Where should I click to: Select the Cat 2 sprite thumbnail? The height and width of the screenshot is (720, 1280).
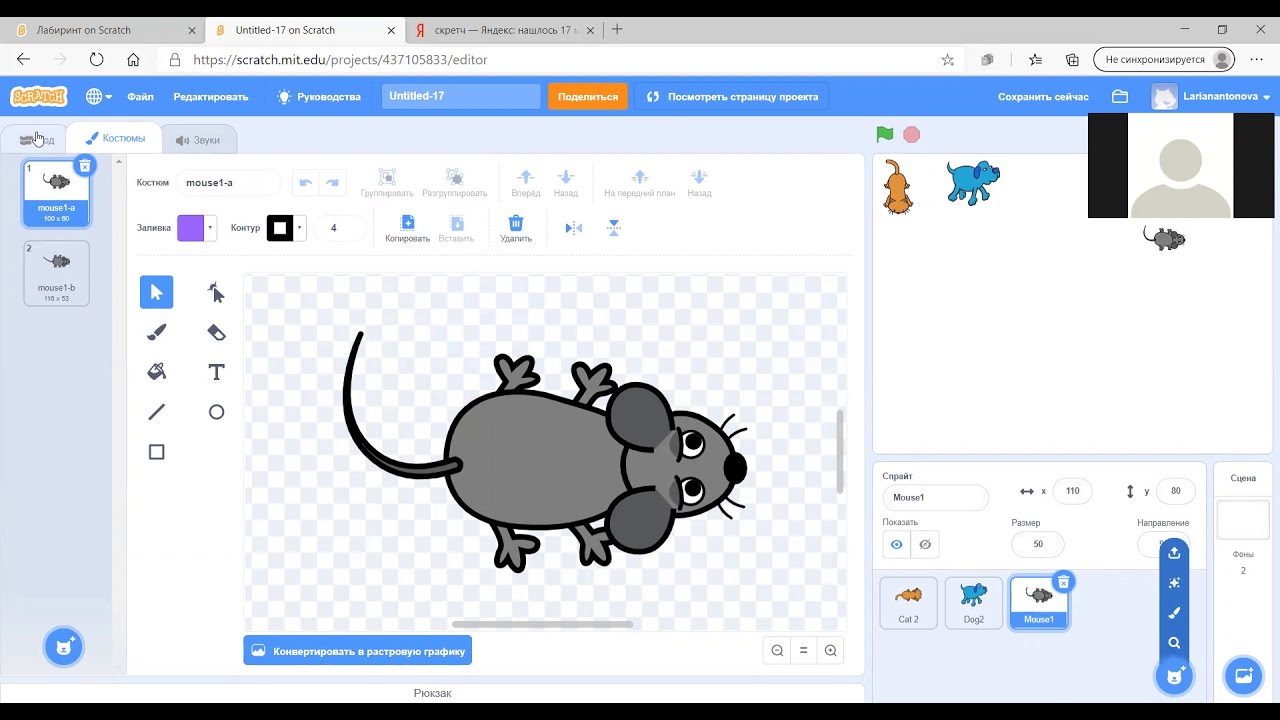908,603
